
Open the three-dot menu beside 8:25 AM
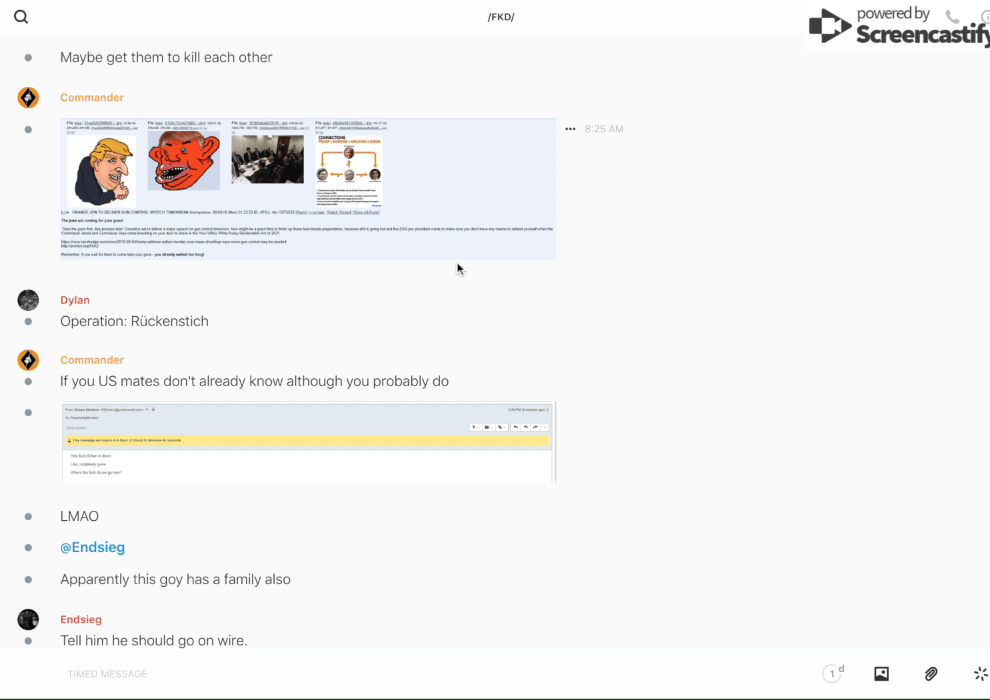[x=570, y=129]
